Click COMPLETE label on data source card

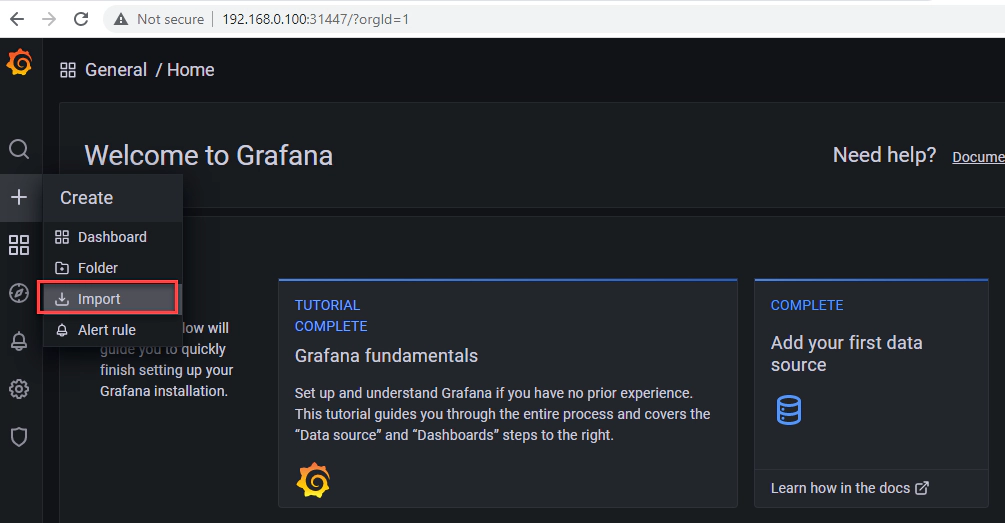(807, 305)
